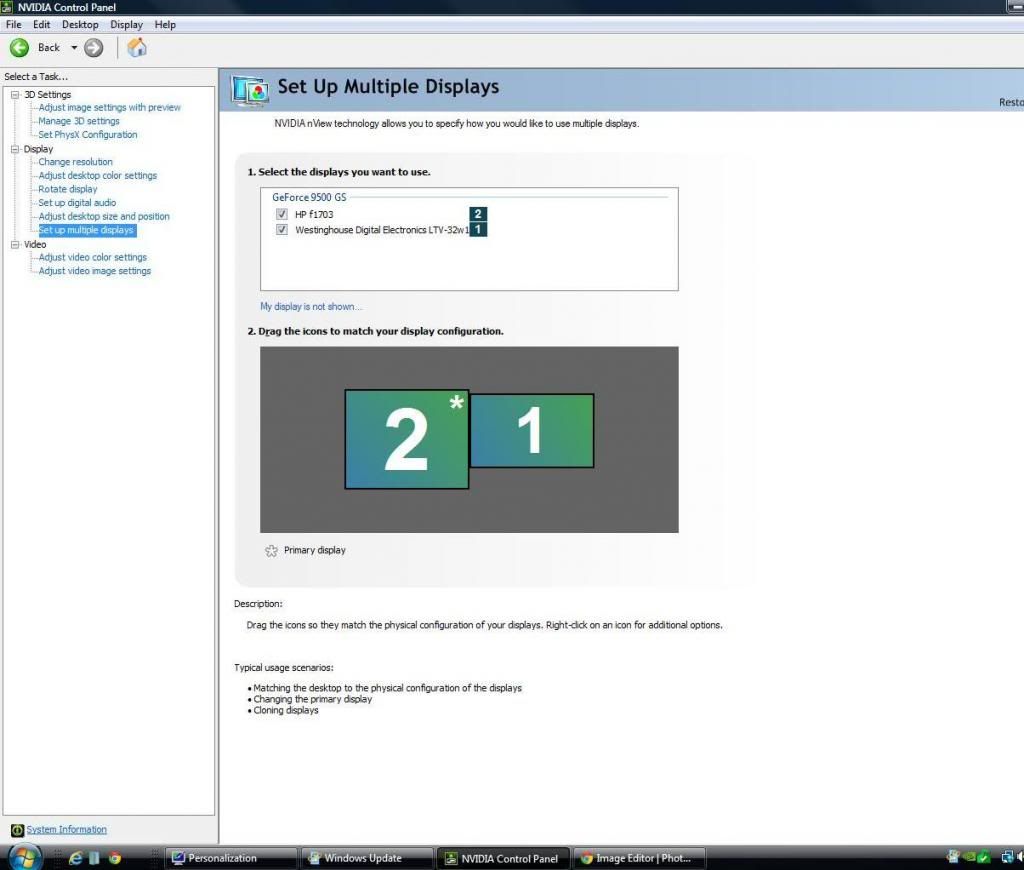Screen dimensions: 1024x870
Task: Uncheck the HP f1703 display checkbox
Action: [281, 214]
